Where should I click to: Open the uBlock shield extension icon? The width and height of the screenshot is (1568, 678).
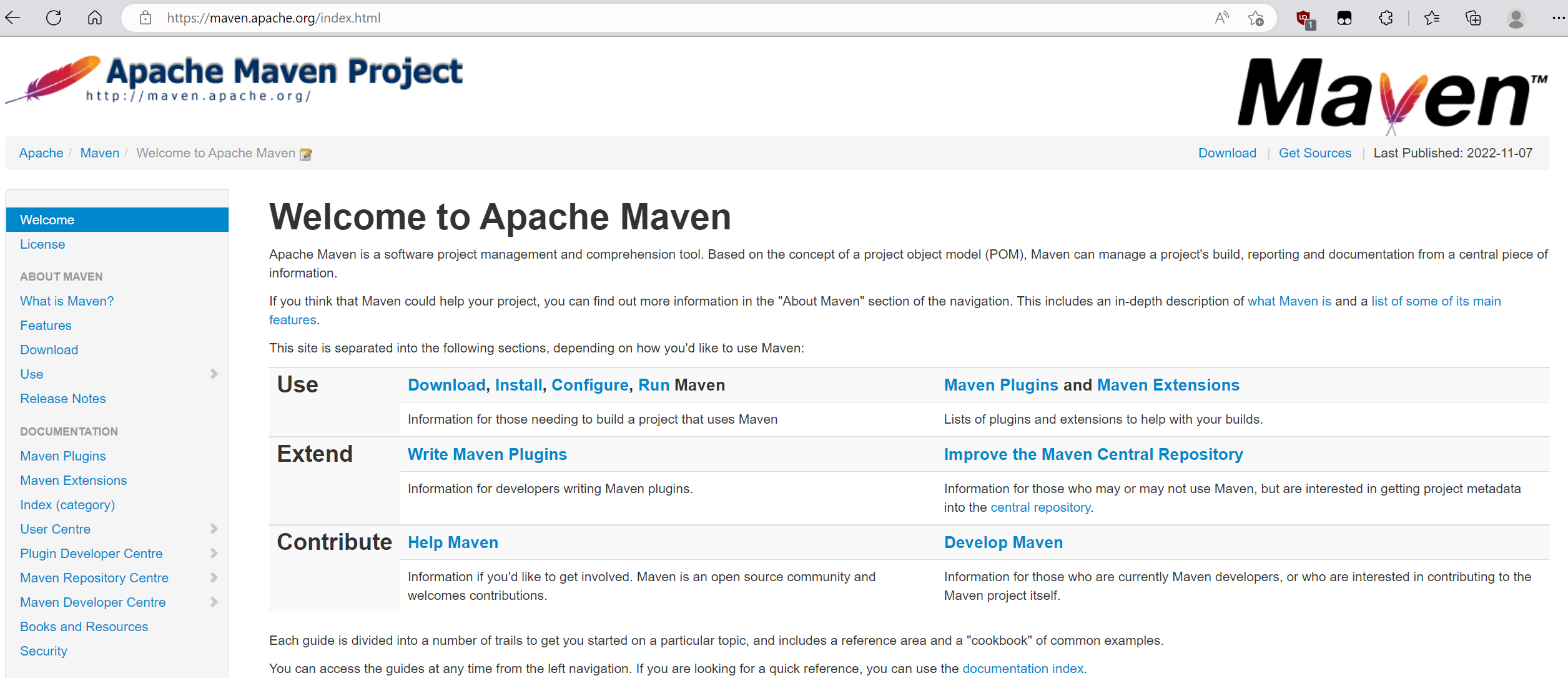click(1305, 19)
